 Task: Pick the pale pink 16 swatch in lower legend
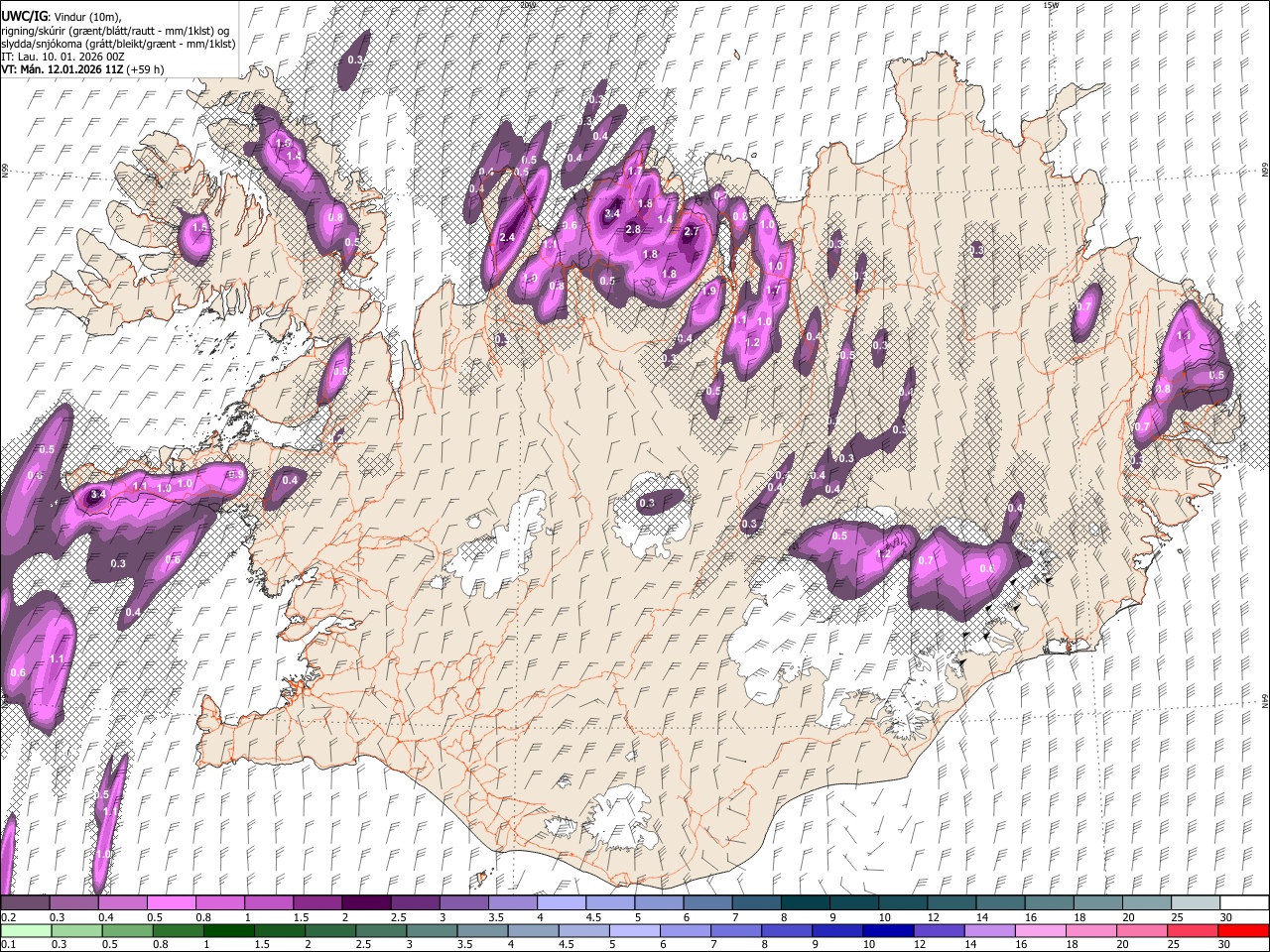click(1039, 930)
